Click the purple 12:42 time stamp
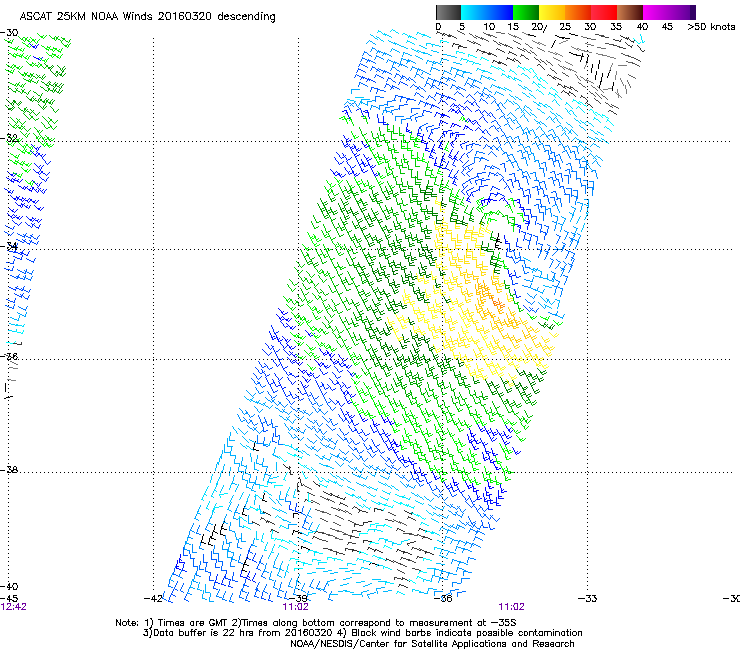The width and height of the screenshot is (740, 650). coord(14,607)
